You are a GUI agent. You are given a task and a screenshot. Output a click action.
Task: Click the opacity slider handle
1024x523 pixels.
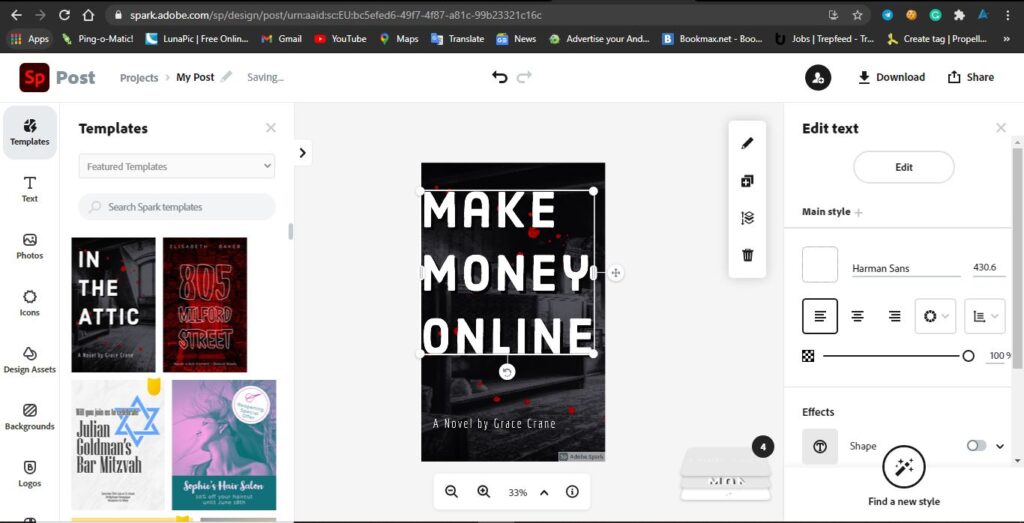point(968,356)
